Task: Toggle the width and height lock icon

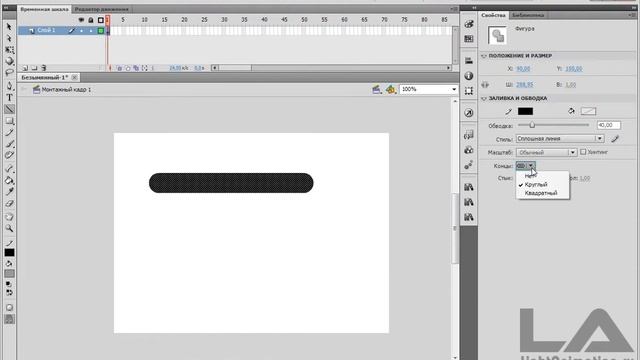Action: point(485,85)
